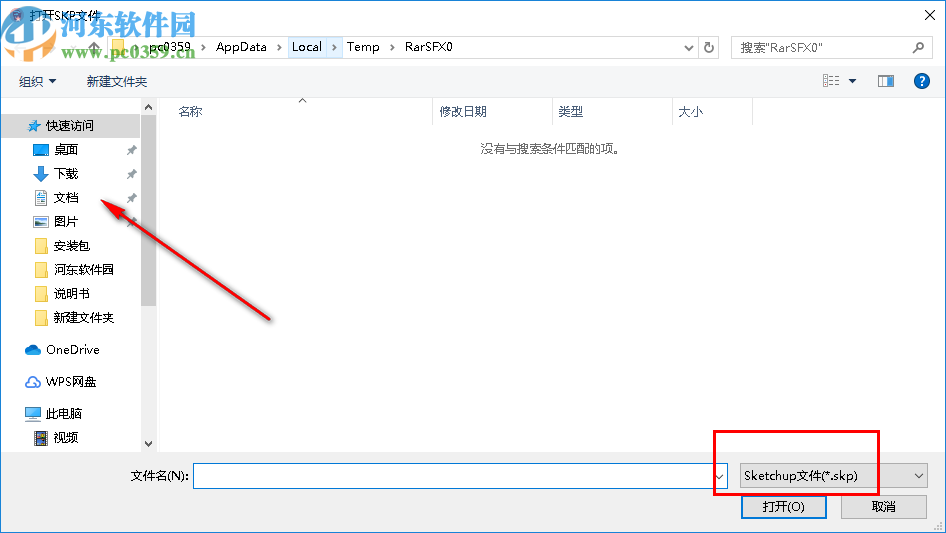Click the 新建文件夹 toolbar button
This screenshot has width=946, height=533.
117,81
